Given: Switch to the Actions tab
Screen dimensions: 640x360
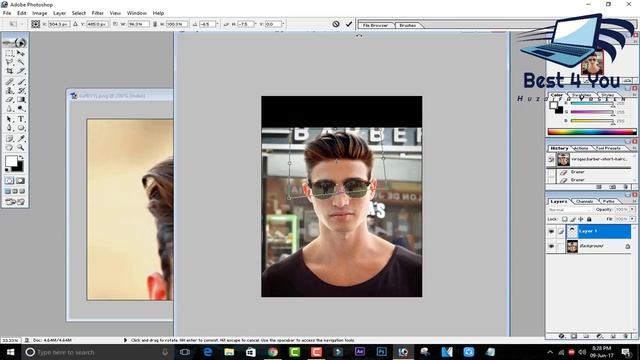Looking at the screenshot, I should coord(581,148).
